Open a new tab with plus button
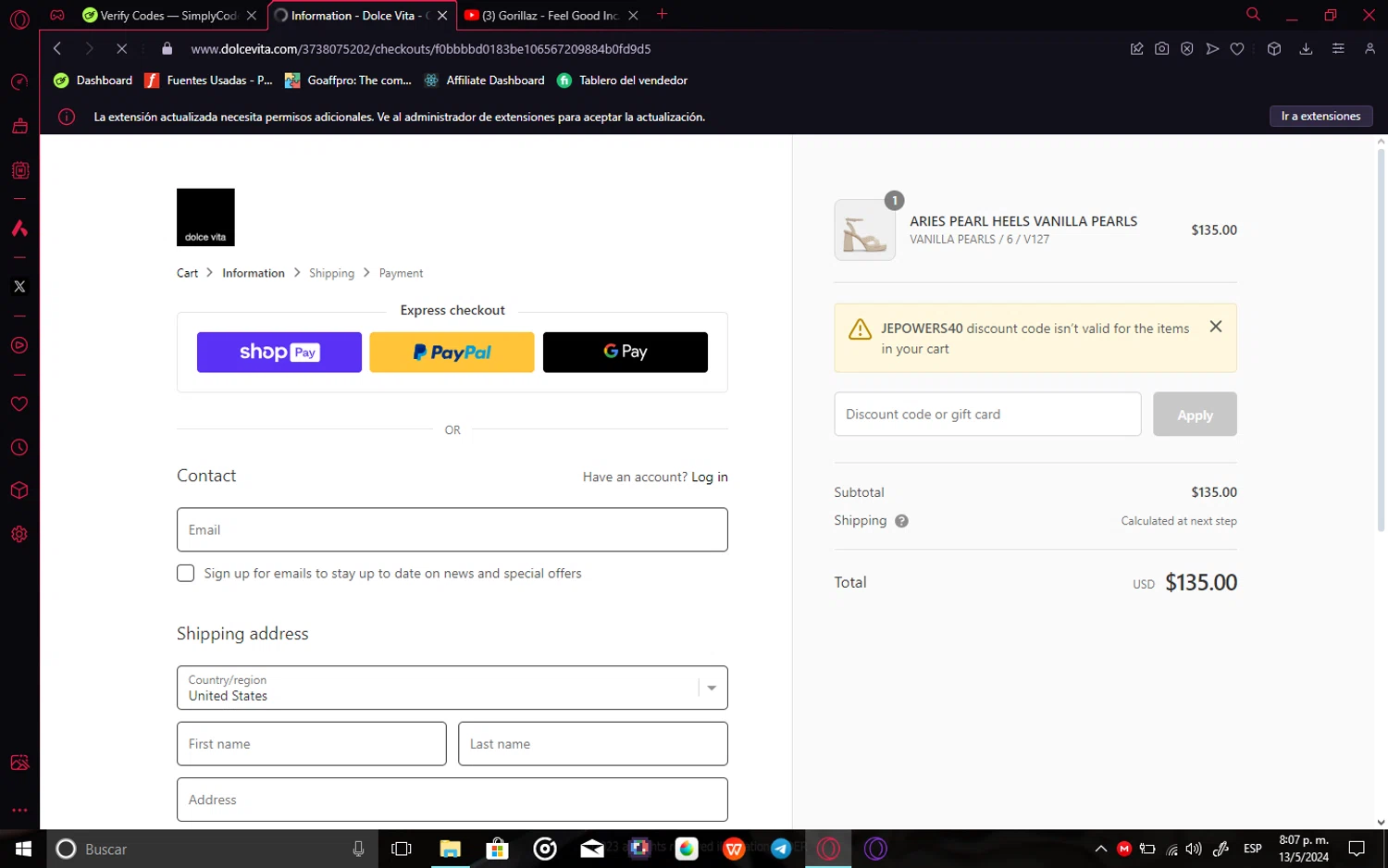1388x868 pixels. [x=662, y=14]
